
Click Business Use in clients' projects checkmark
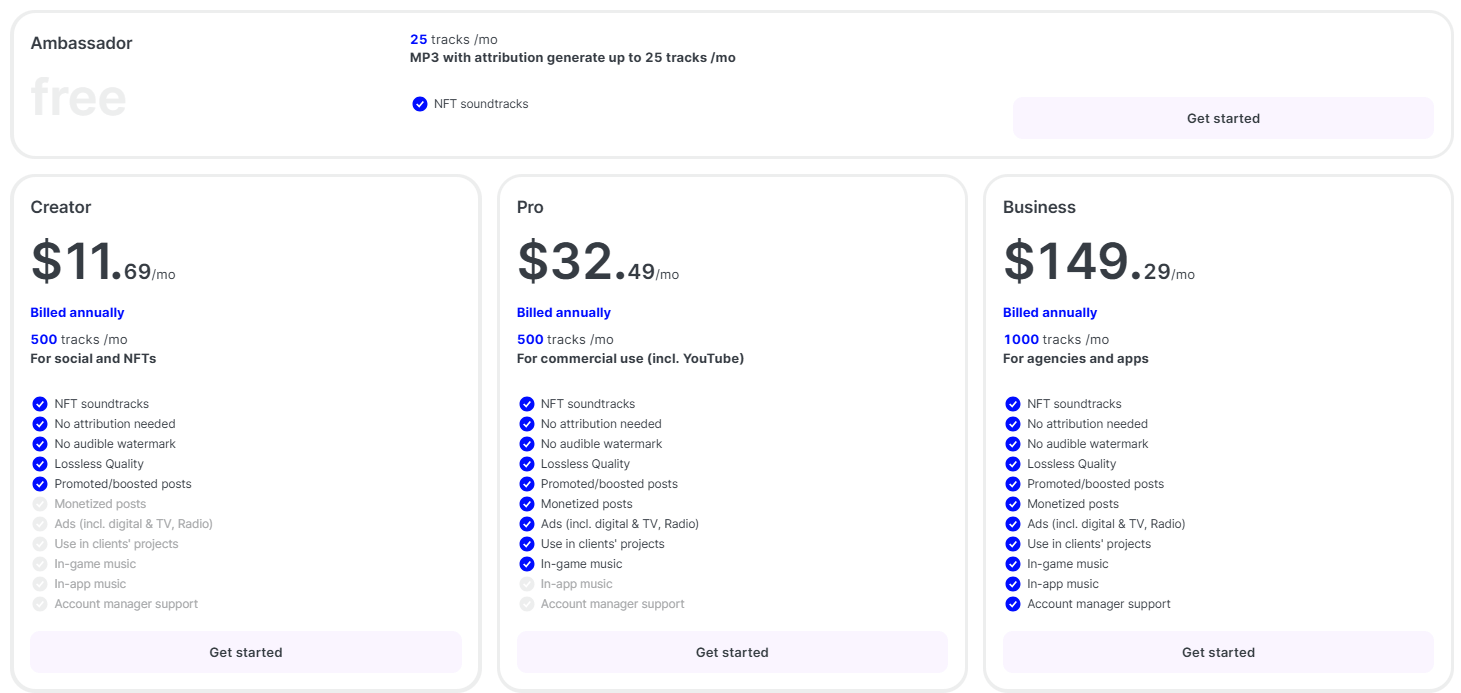(x=1013, y=544)
